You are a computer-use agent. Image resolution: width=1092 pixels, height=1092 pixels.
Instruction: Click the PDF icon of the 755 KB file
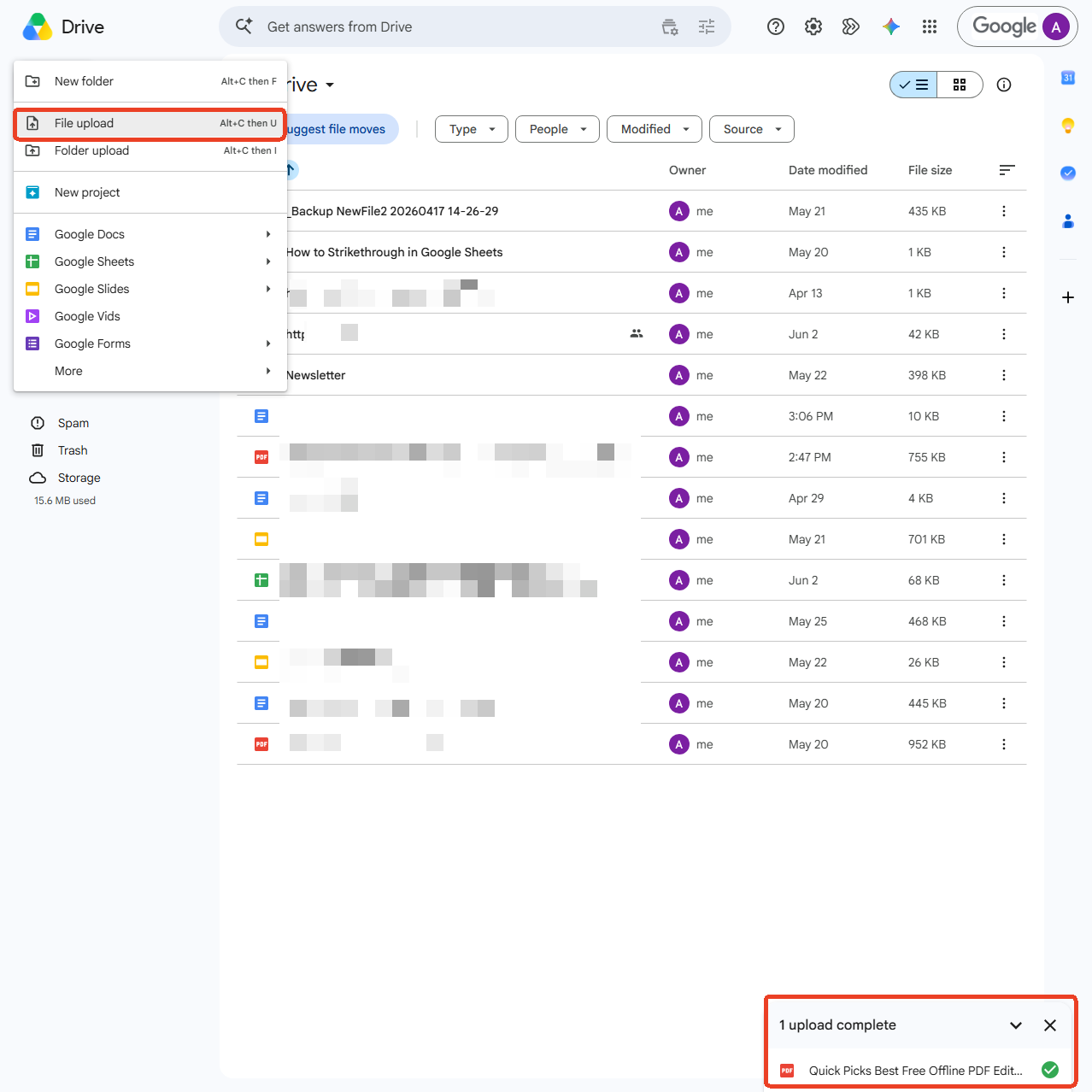click(x=261, y=457)
